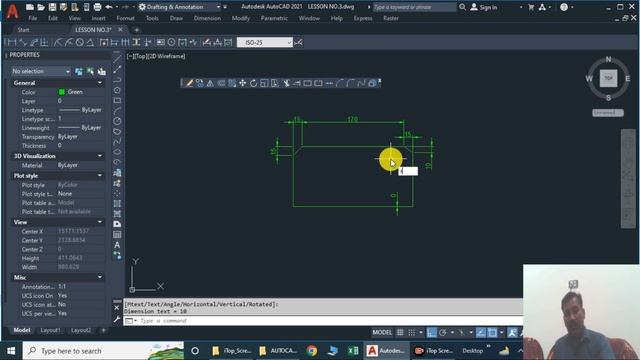Toggle isometric drafting in status bar
The width and height of the screenshot is (640, 360).
click(x=462, y=333)
